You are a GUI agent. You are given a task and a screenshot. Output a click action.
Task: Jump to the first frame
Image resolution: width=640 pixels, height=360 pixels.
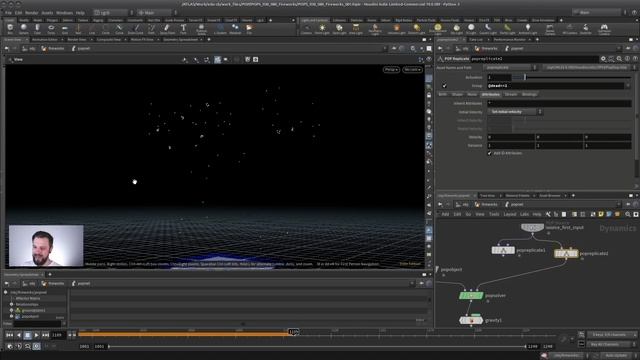pos(9,335)
